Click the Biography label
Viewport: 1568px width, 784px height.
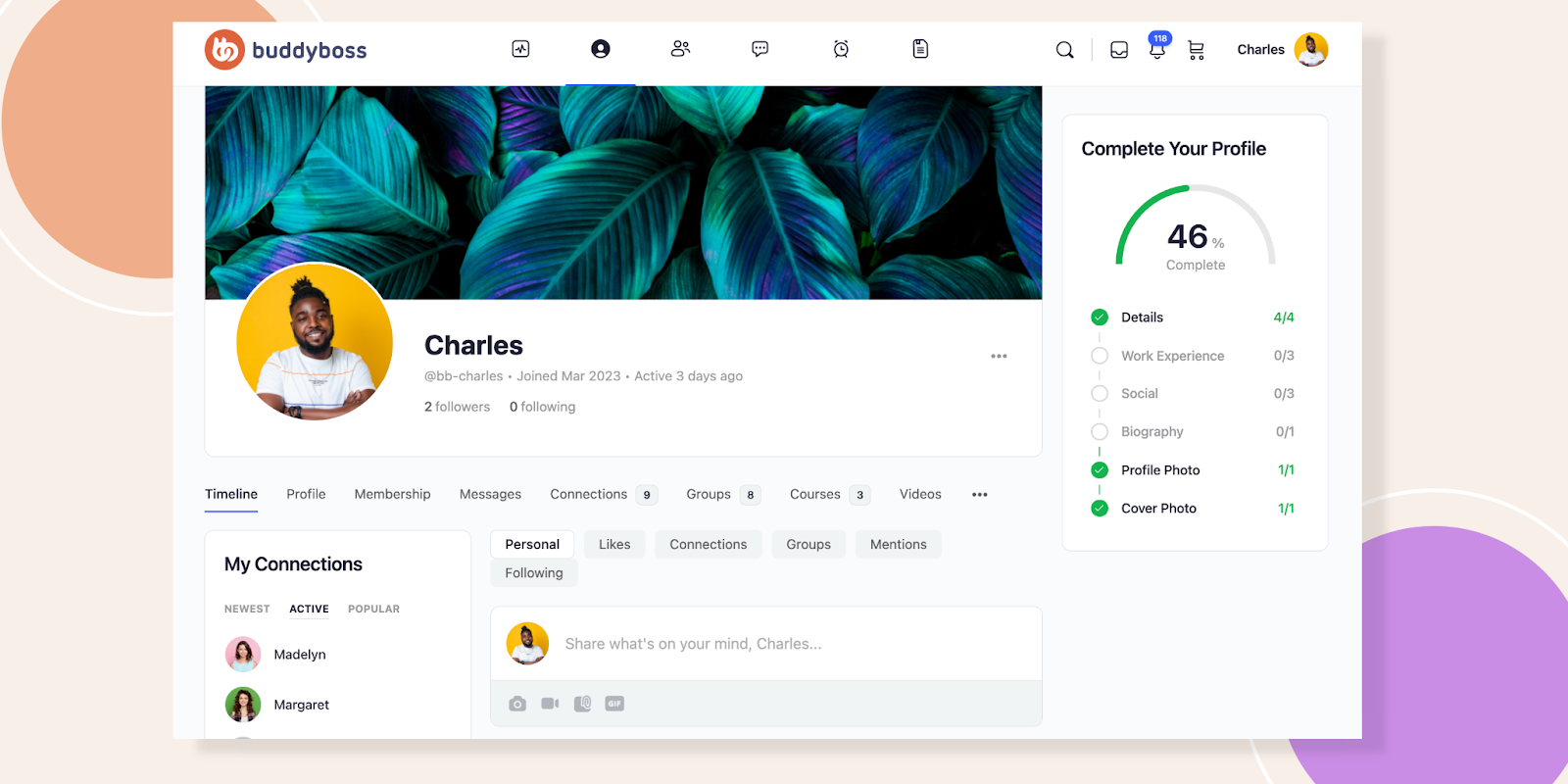pos(1152,432)
